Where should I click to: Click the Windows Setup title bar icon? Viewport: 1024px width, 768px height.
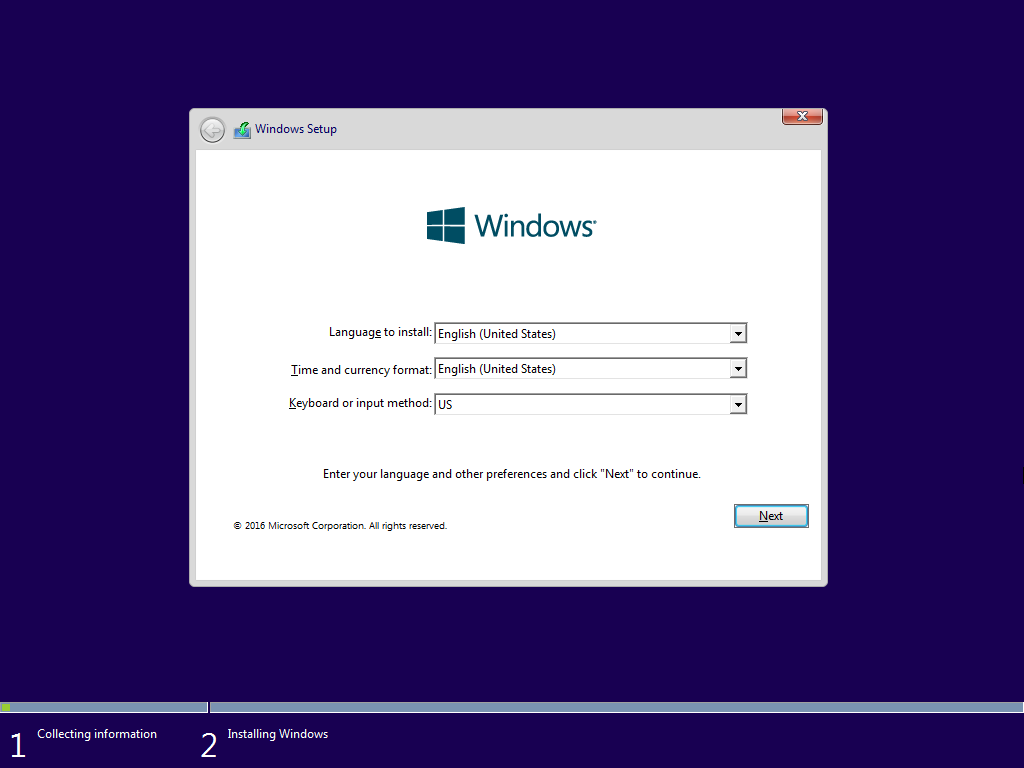(x=242, y=130)
